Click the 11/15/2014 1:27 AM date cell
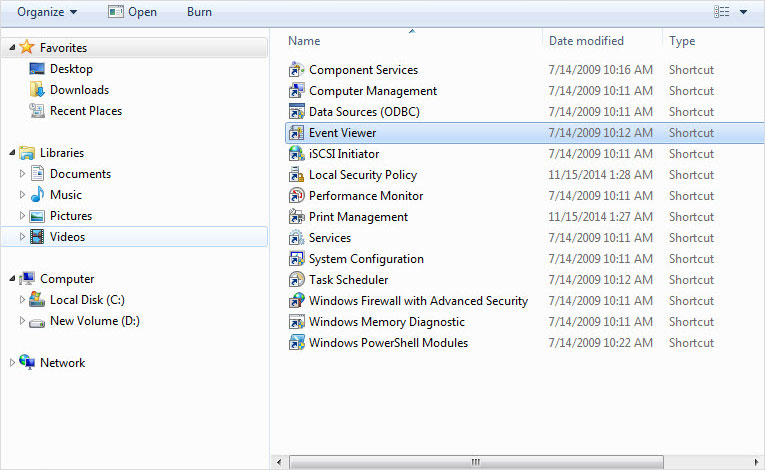The height and width of the screenshot is (470, 765). (600, 217)
